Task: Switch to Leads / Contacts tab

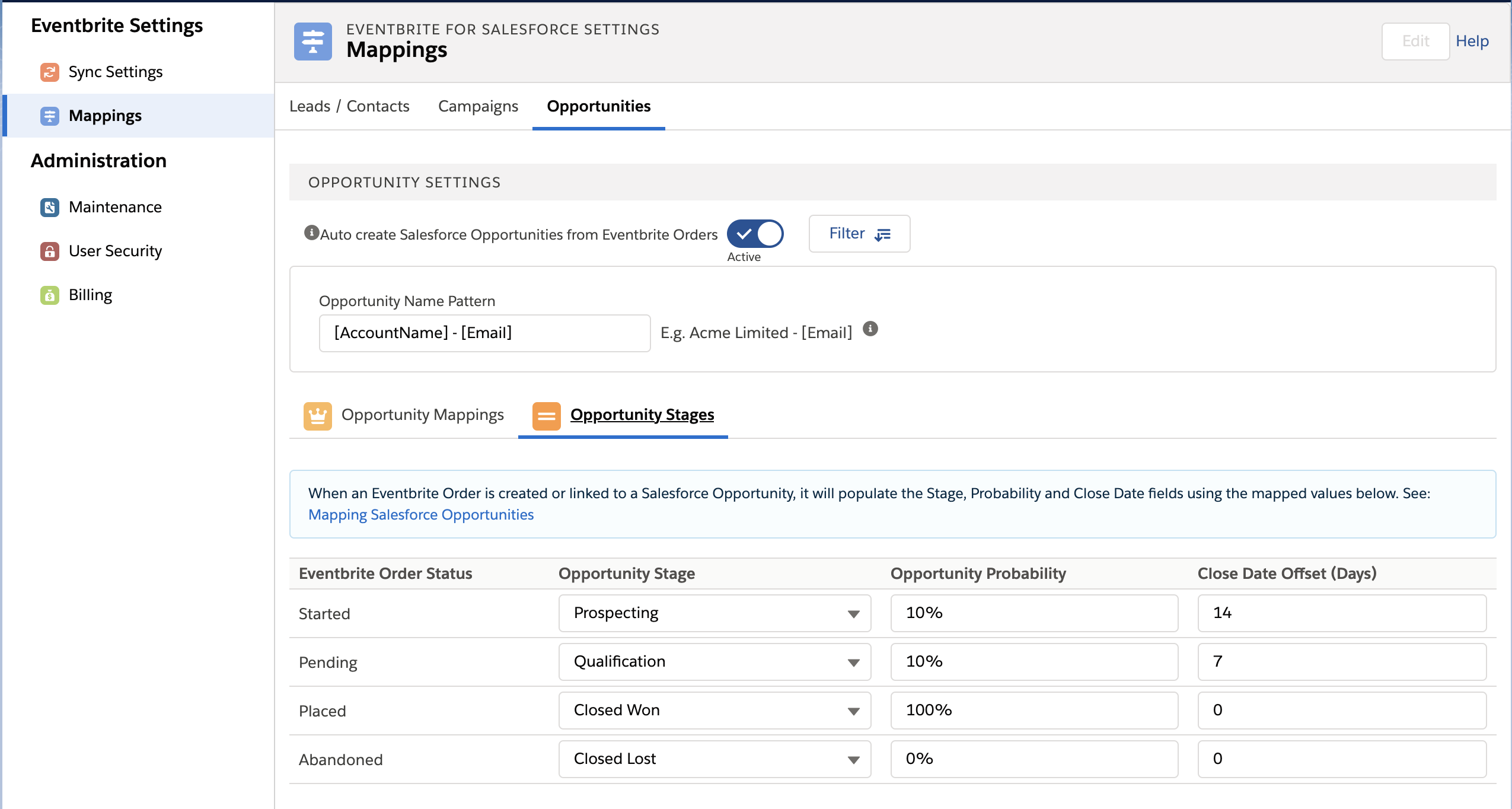Action: [x=349, y=106]
